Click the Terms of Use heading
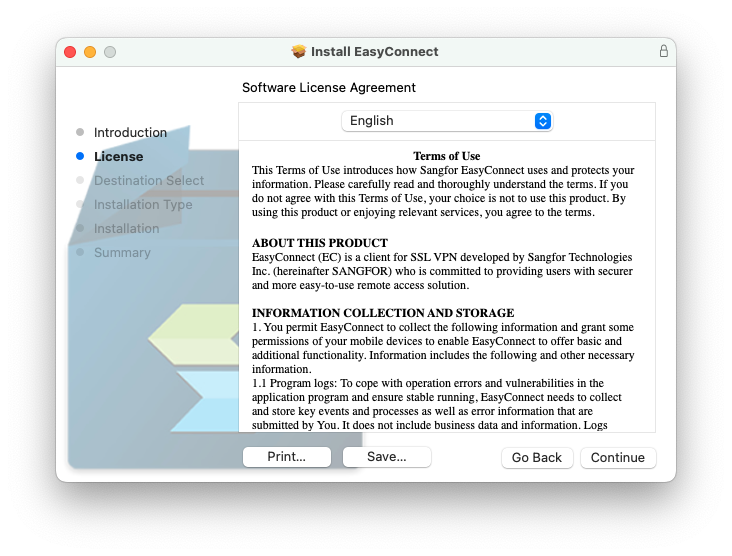Screen dimensions: 732x556 [446, 156]
